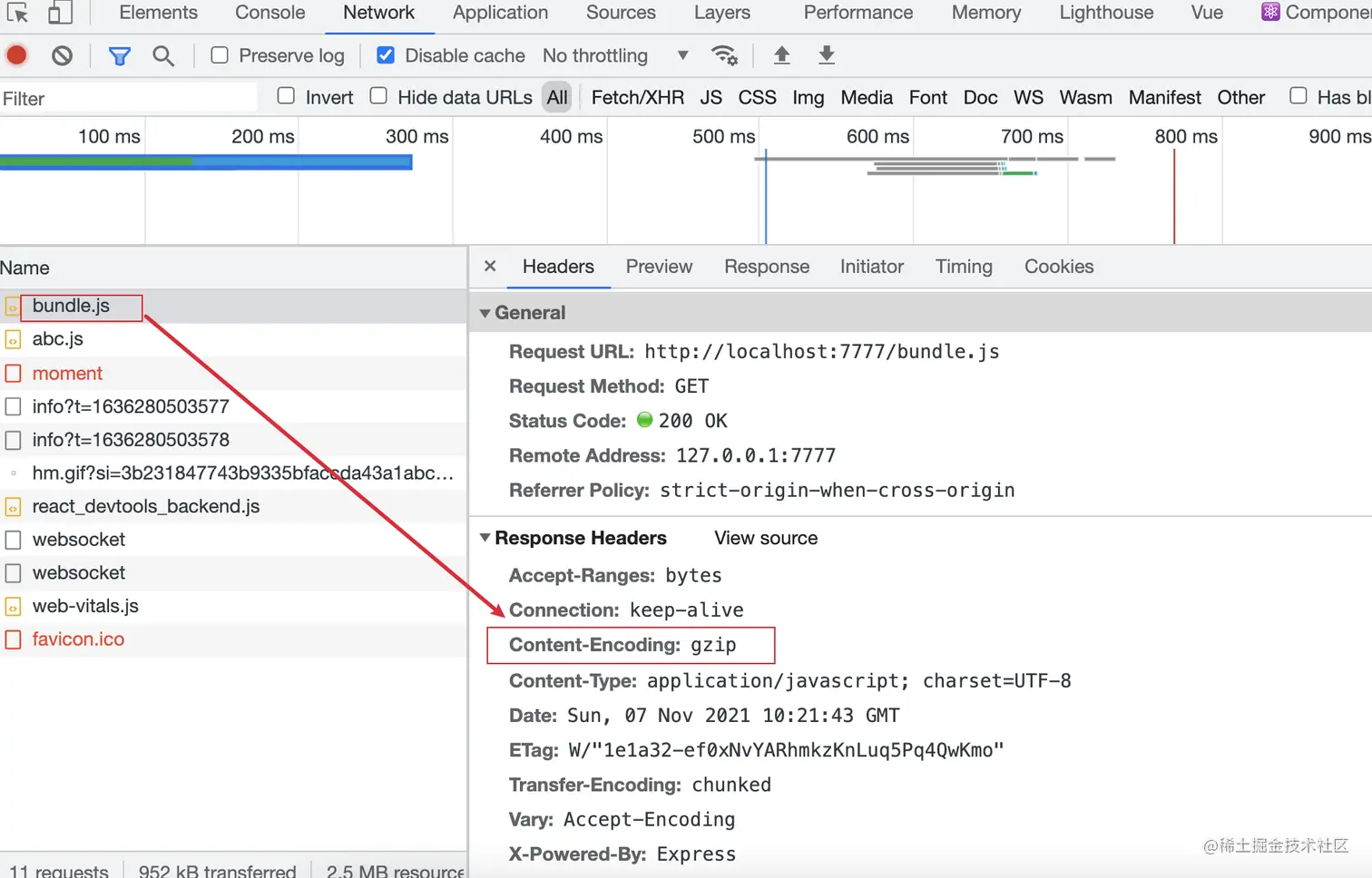Viewport: 1372px width, 878px height.
Task: Filter requests by CSS type
Action: [757, 97]
